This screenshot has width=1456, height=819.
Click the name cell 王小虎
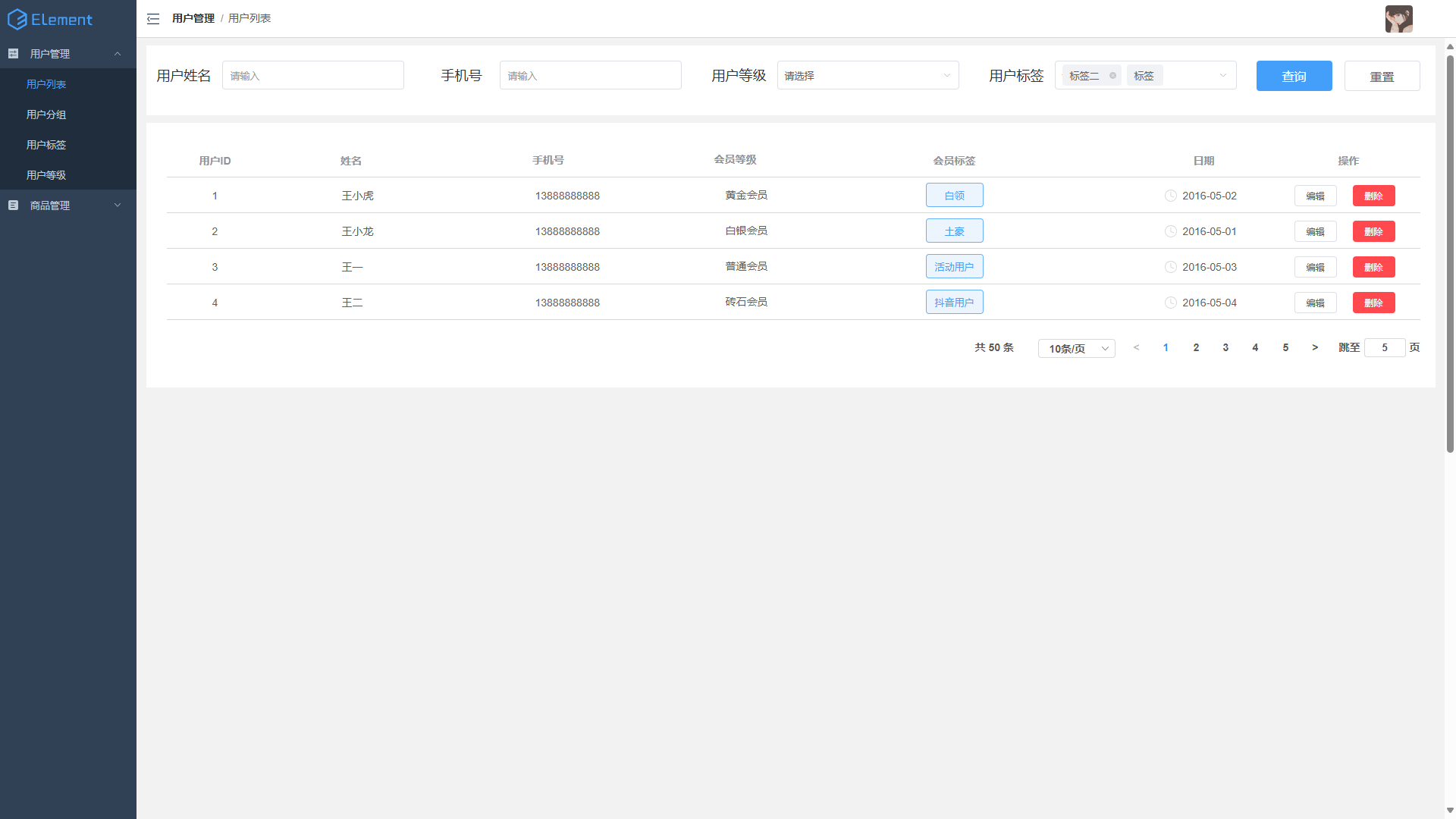(x=357, y=196)
